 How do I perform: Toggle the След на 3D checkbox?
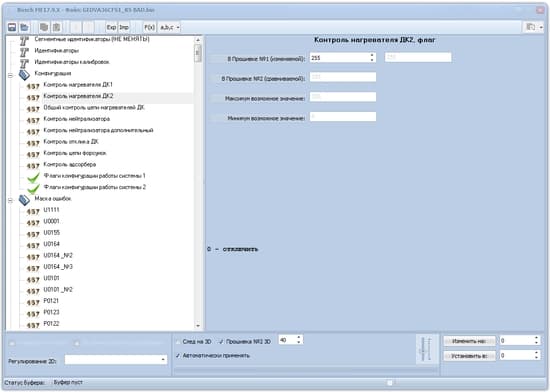pyautogui.click(x=178, y=342)
